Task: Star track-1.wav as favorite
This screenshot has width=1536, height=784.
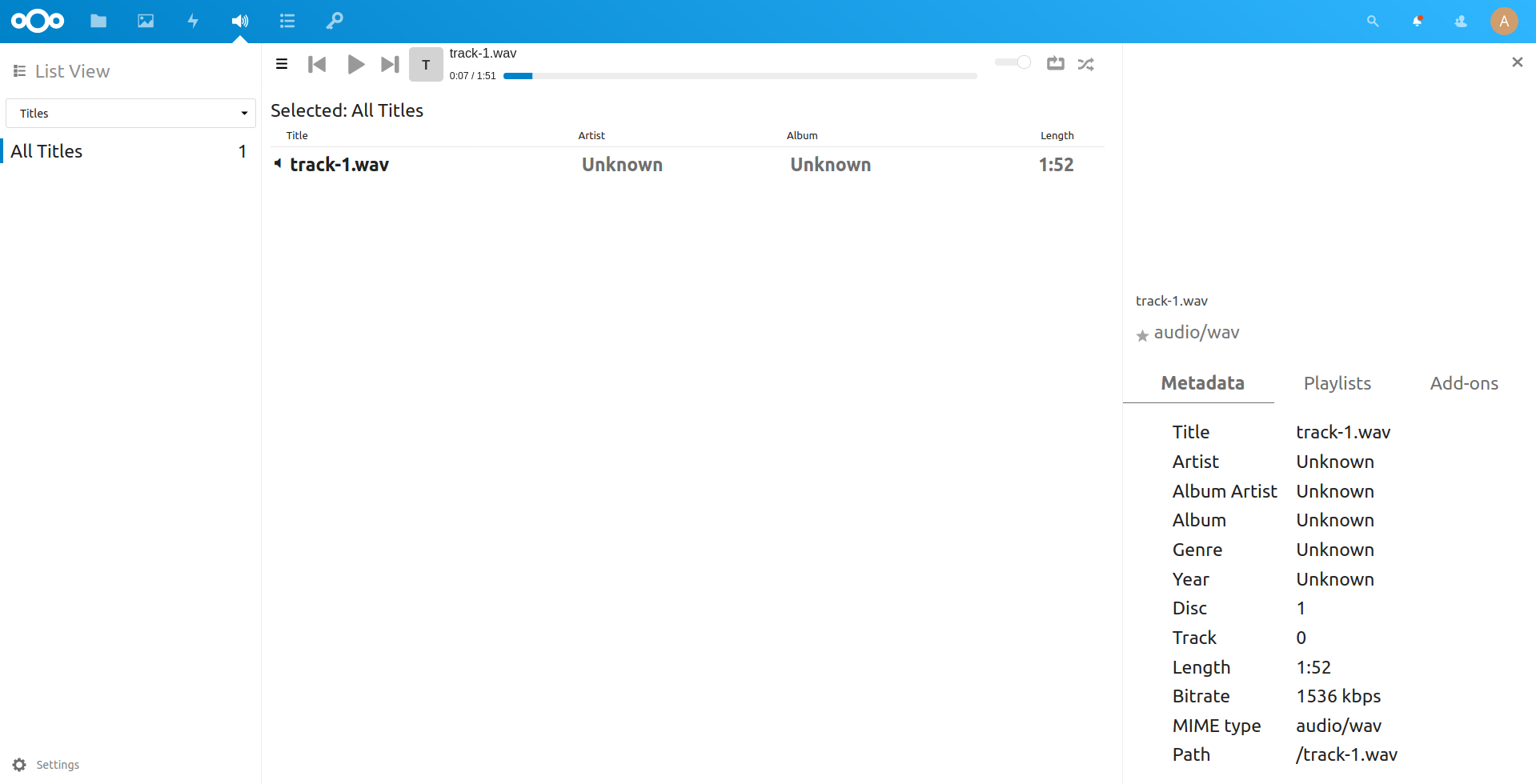Action: click(x=1141, y=335)
